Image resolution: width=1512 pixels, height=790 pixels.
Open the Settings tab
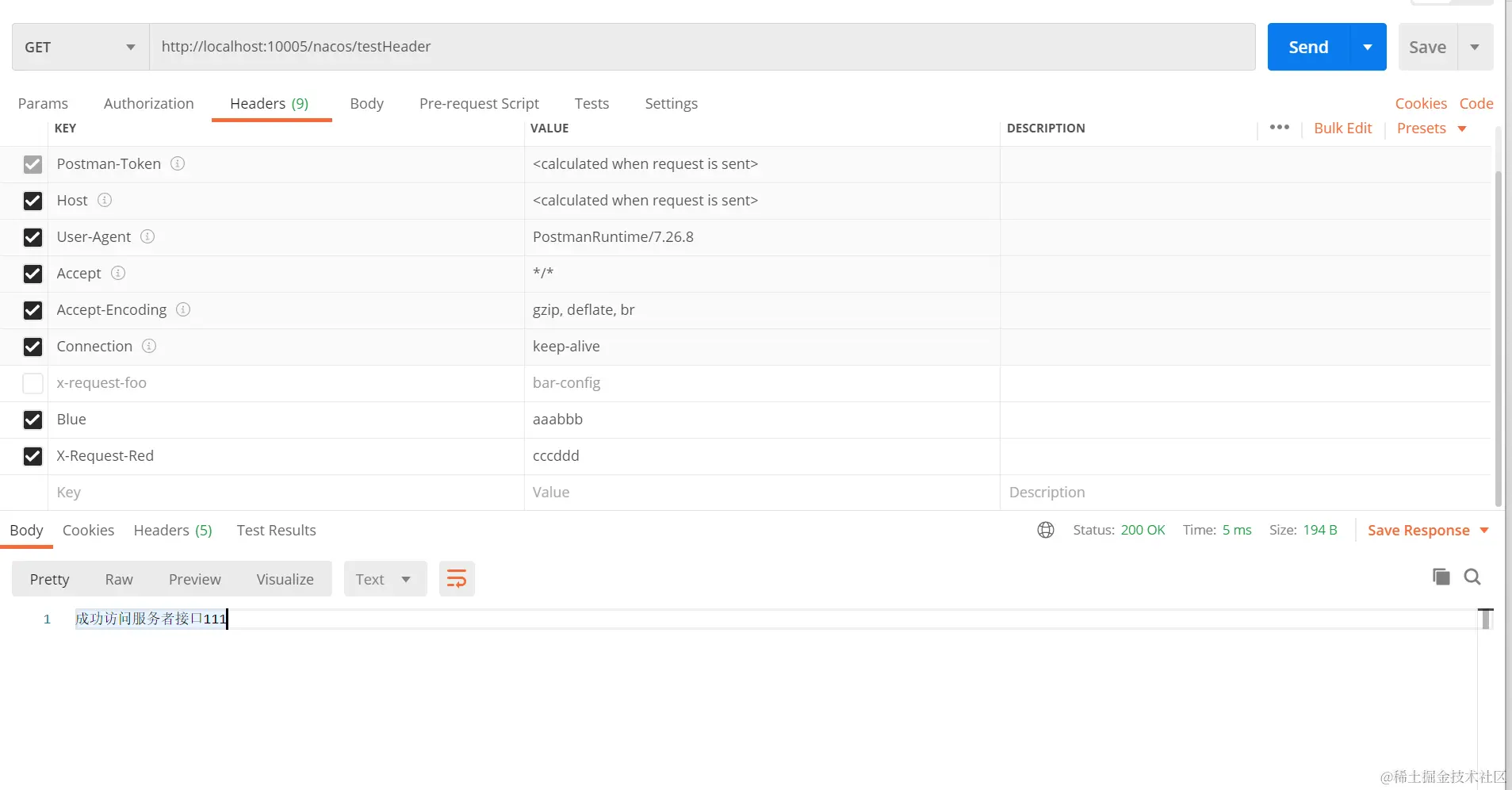click(671, 103)
